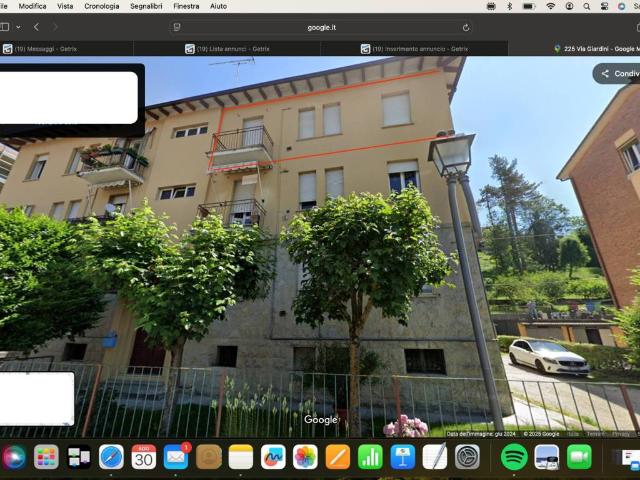640x480 pixels.
Task: Open the Segnalibri menu
Action: pos(146,6)
